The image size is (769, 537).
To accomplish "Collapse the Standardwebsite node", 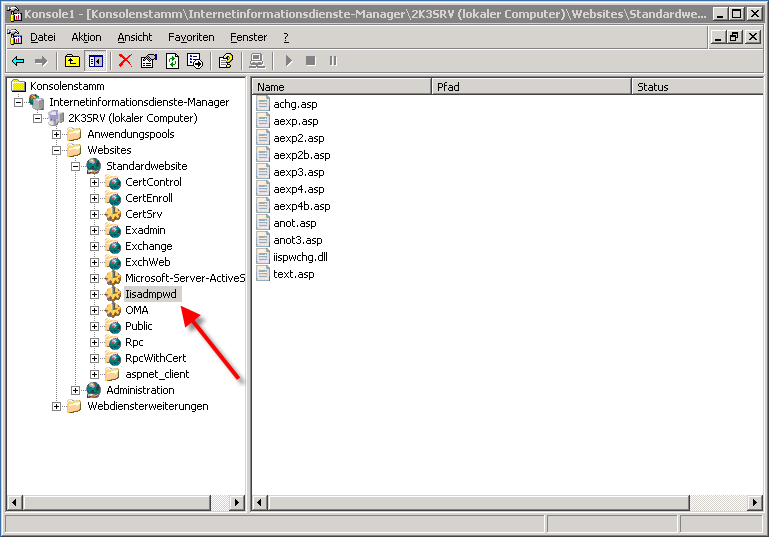I will tap(76, 166).
